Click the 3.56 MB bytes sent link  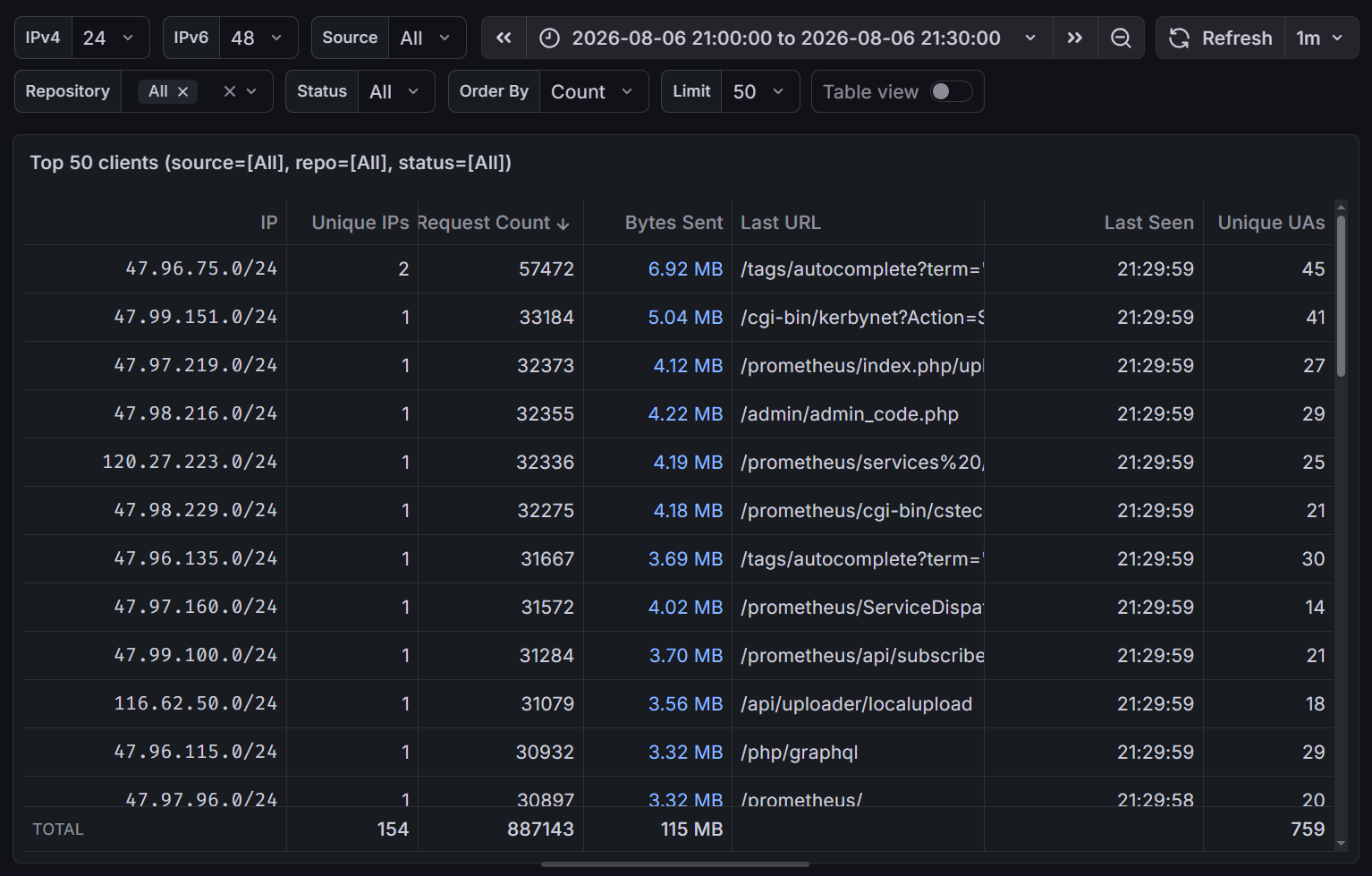685,703
